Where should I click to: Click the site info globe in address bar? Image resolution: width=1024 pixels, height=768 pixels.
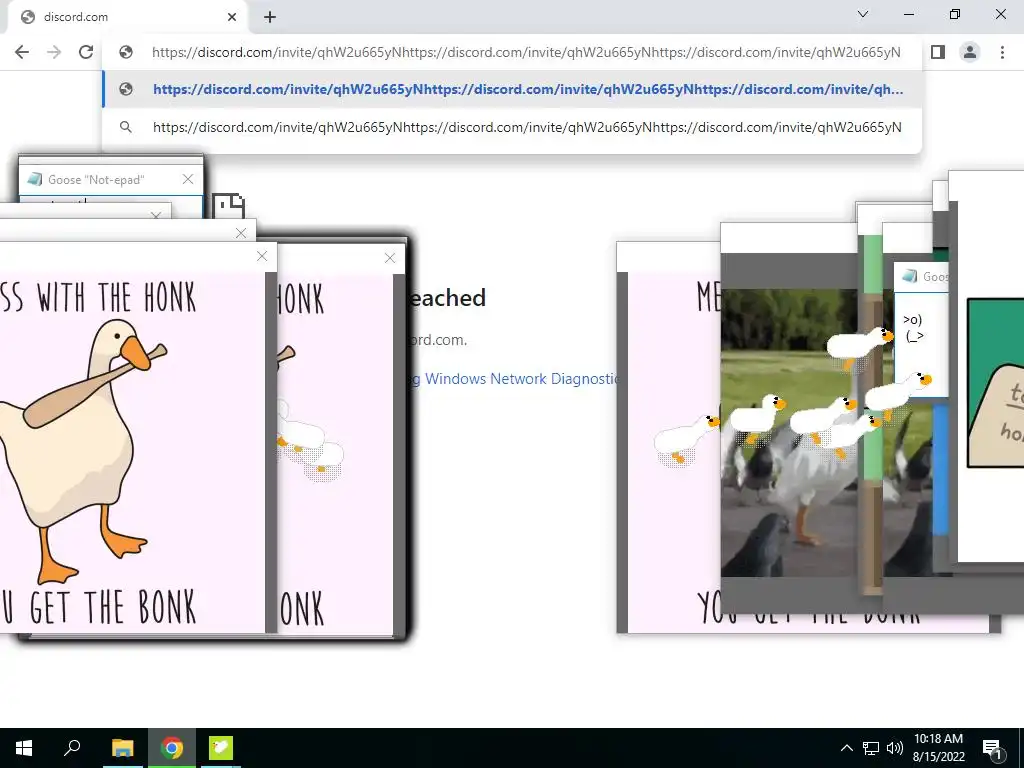[x=126, y=52]
